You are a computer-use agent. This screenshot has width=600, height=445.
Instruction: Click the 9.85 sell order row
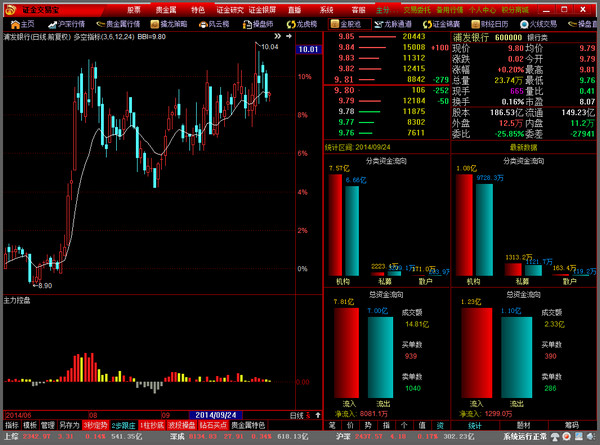click(x=386, y=36)
